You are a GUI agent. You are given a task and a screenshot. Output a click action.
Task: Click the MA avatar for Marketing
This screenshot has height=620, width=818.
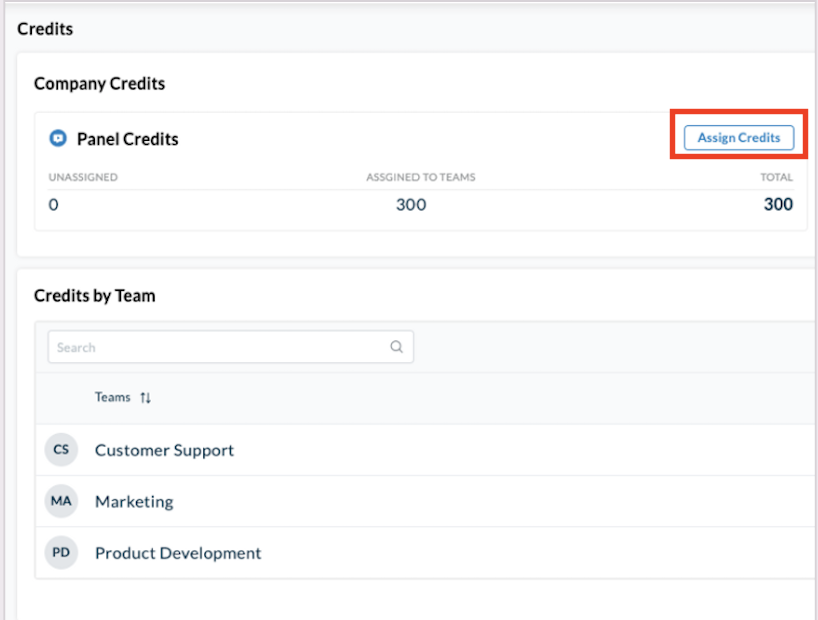coord(61,501)
